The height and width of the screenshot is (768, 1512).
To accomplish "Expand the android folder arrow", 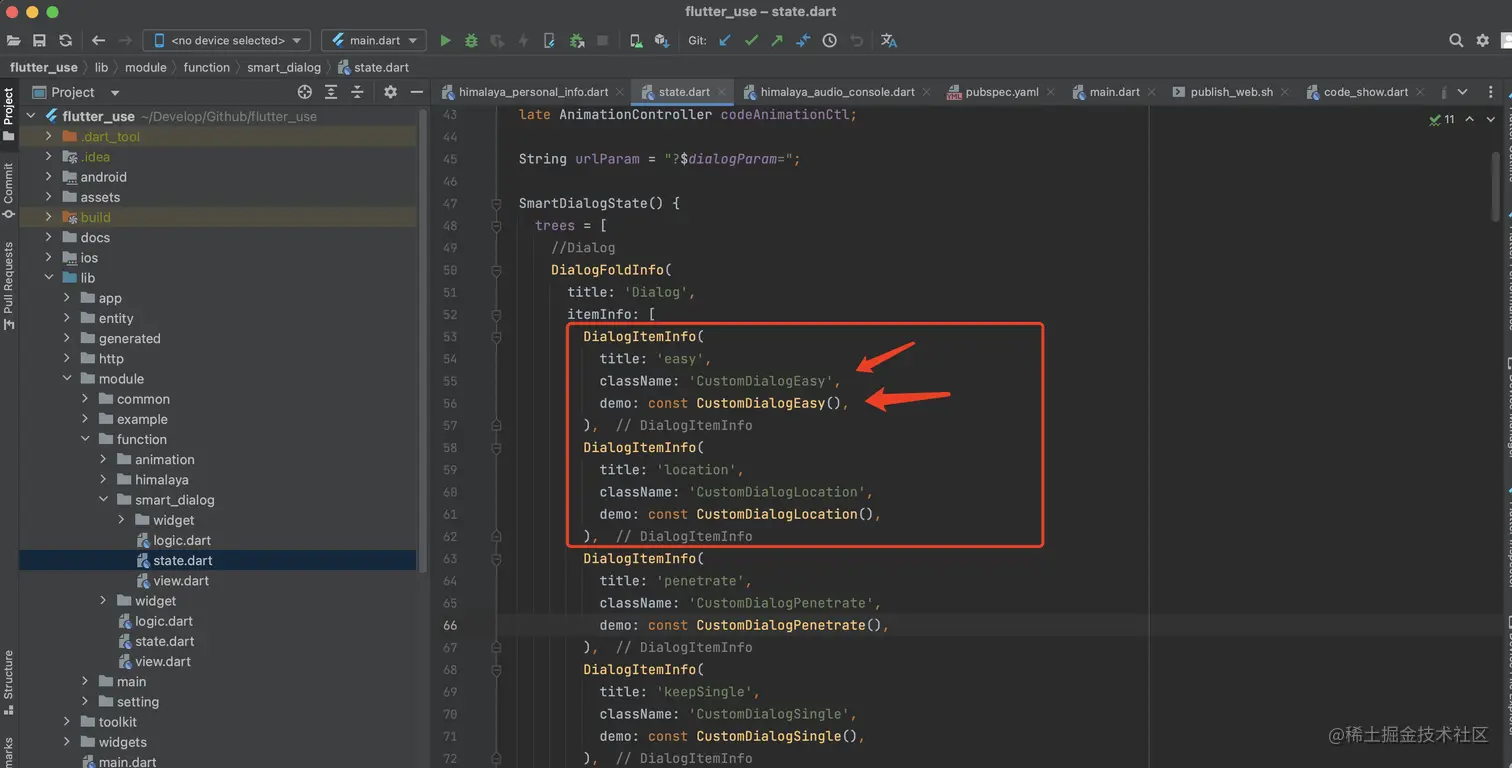I will [x=48, y=177].
